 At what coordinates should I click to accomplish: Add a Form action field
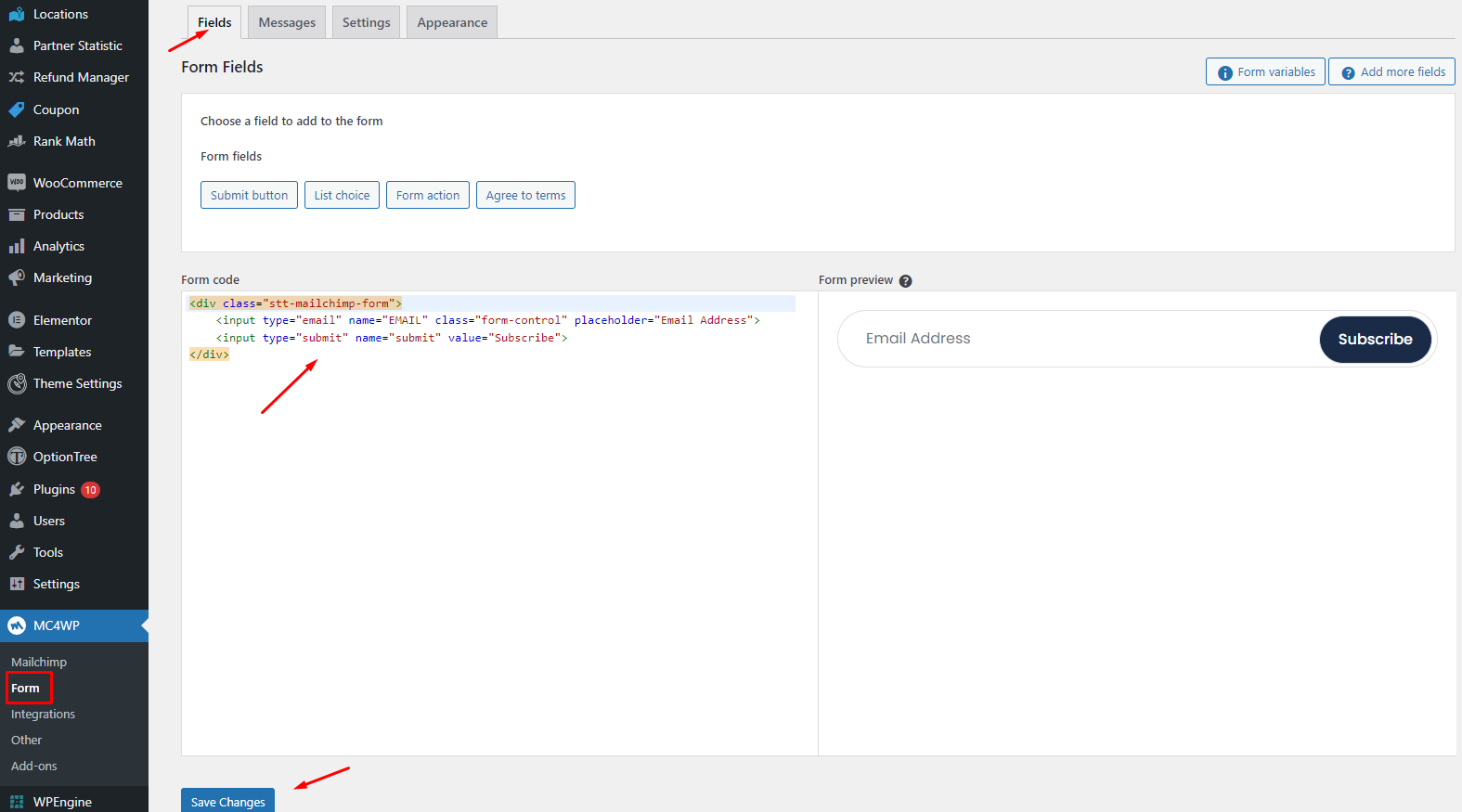(x=428, y=195)
